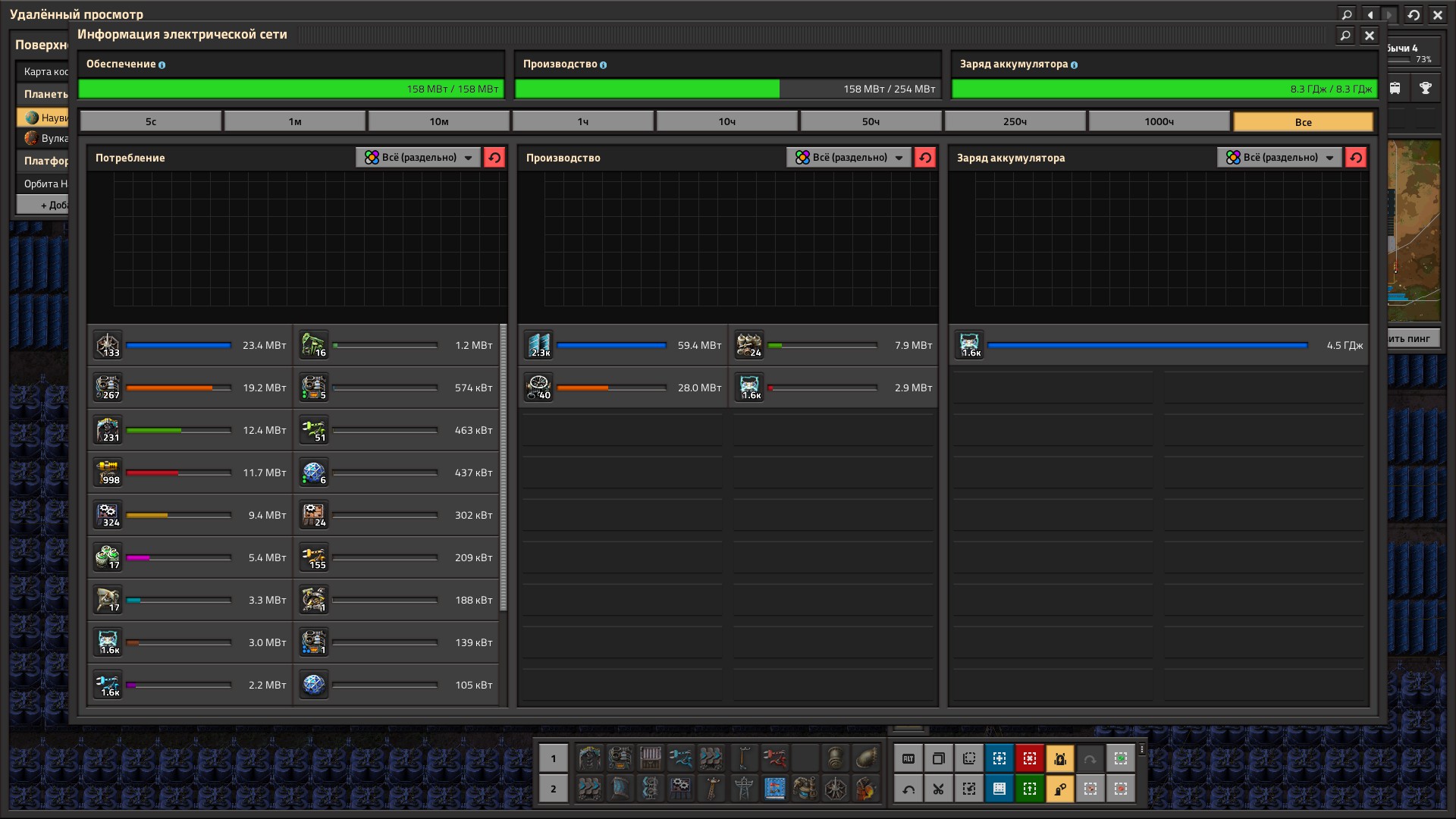Reset the Заряд аккумулятора graph with red button
Image resolution: width=1456 pixels, height=819 pixels.
1356,157
